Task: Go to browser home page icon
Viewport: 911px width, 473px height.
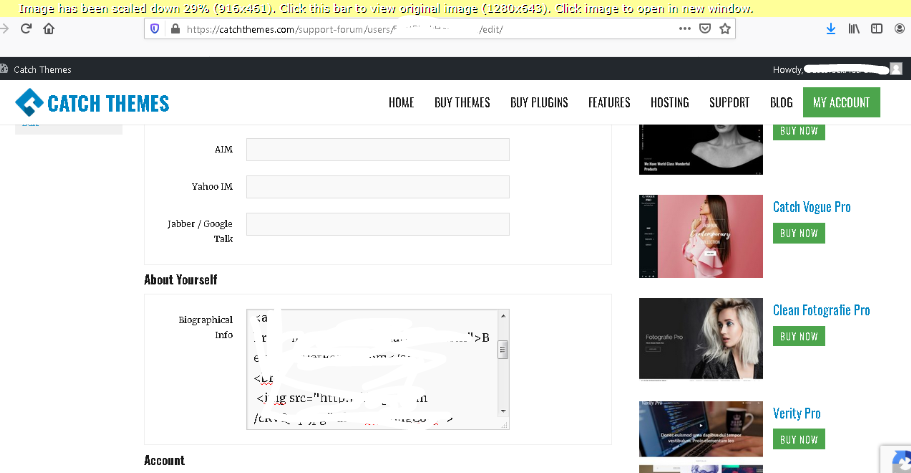Action: click(49, 28)
